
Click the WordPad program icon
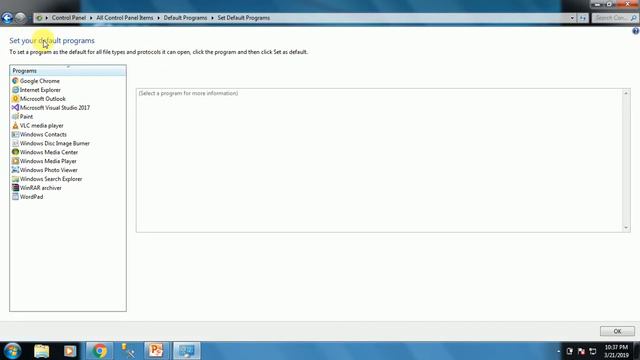tap(15, 197)
